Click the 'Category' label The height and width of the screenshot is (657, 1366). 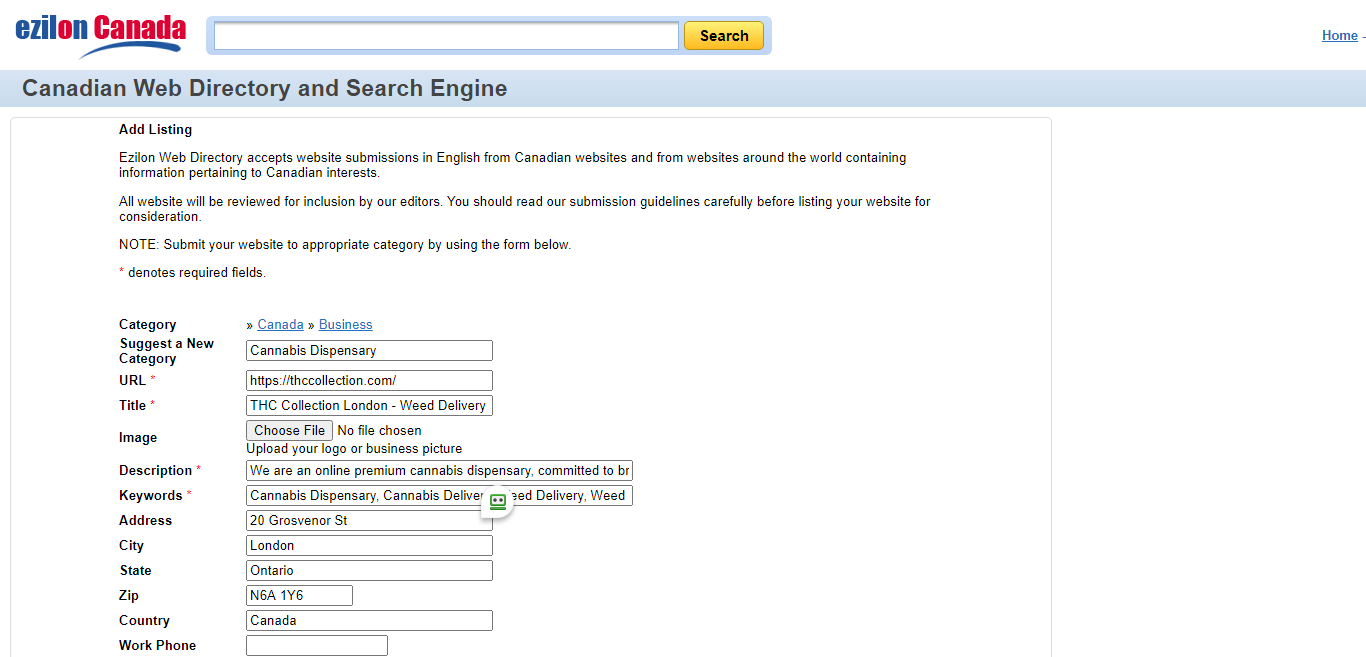click(148, 325)
